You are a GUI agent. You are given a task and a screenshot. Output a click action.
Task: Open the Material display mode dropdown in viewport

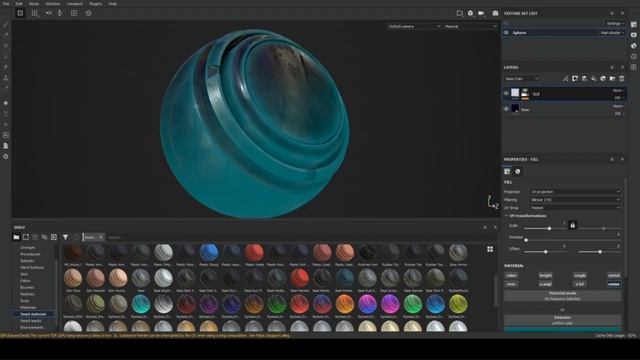(x=471, y=26)
